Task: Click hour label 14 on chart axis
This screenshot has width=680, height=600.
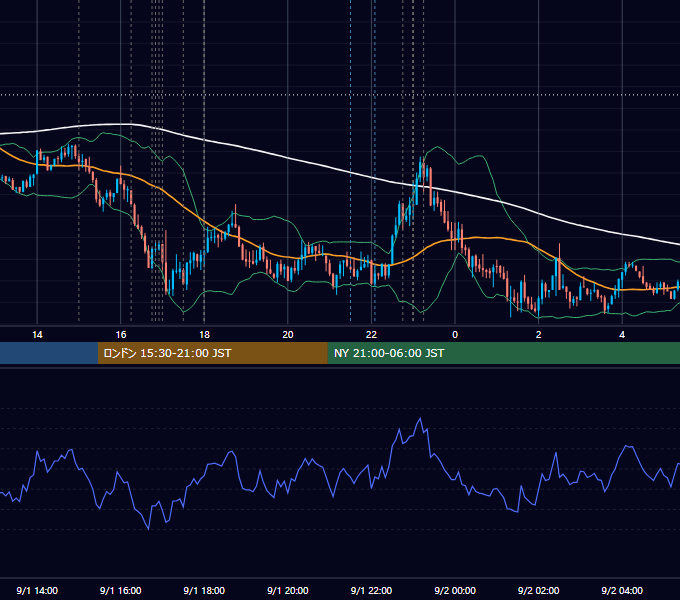Action: 37,335
